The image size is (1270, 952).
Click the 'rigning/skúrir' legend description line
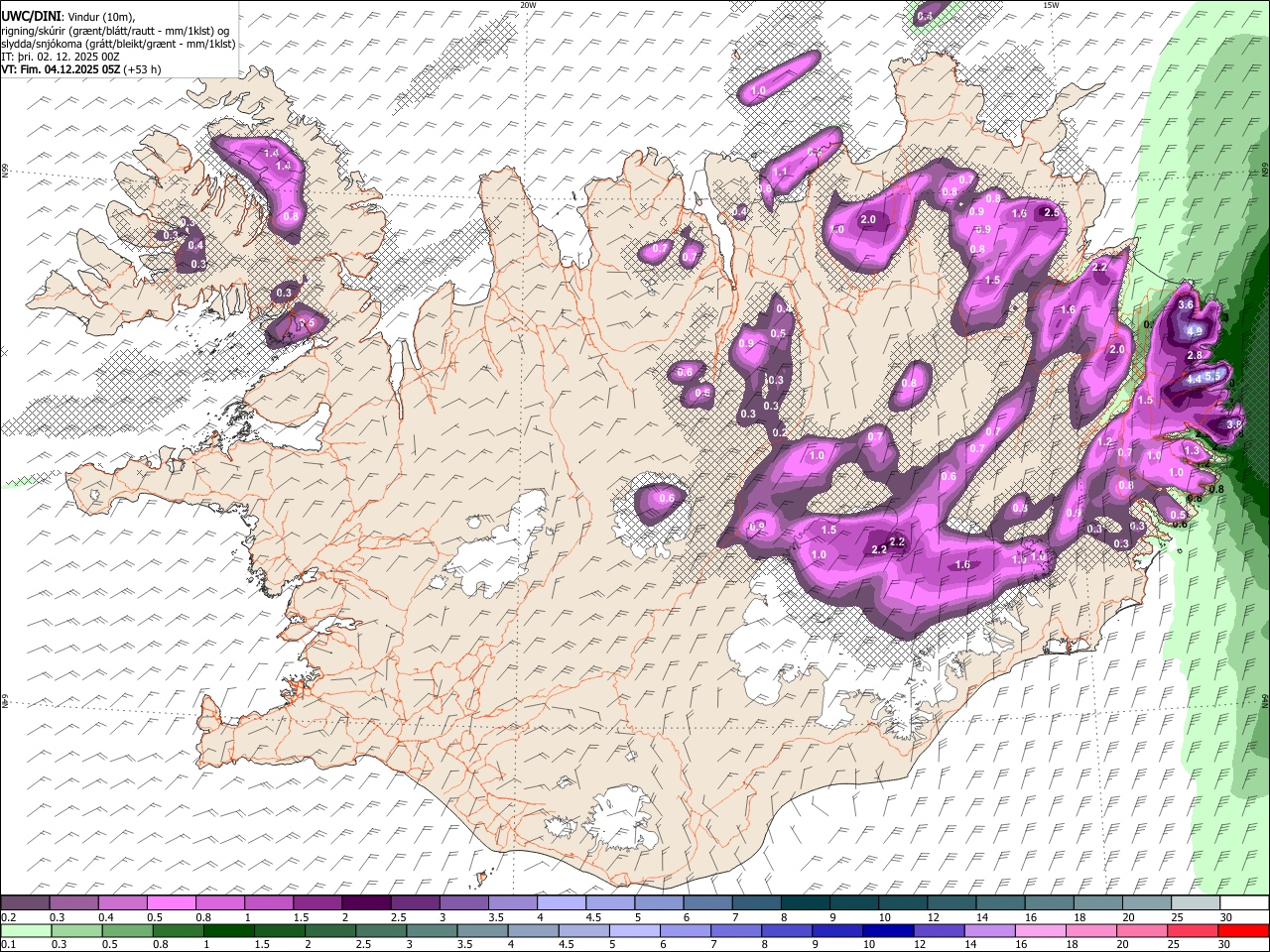(x=115, y=30)
